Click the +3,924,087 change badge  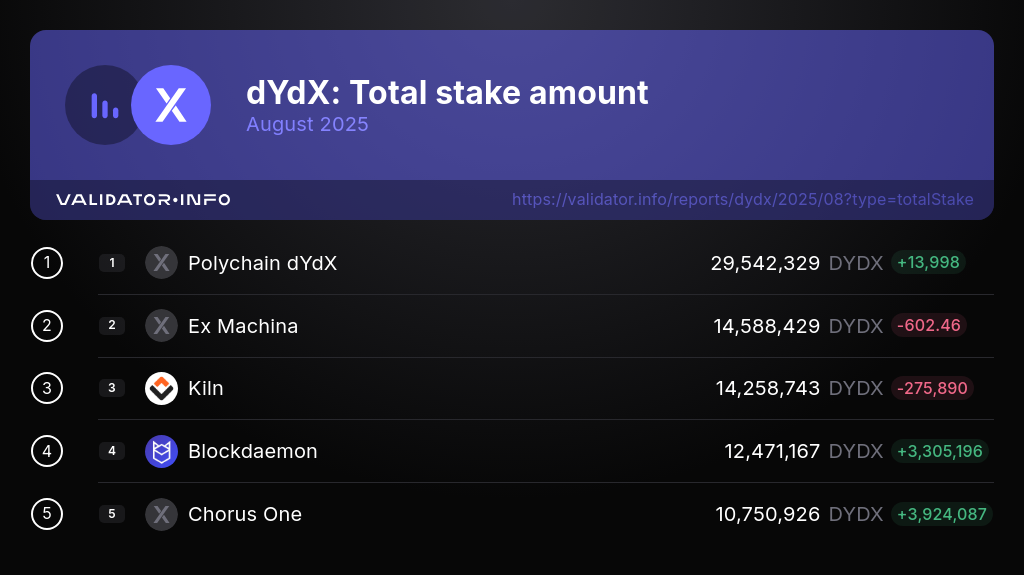click(941, 514)
